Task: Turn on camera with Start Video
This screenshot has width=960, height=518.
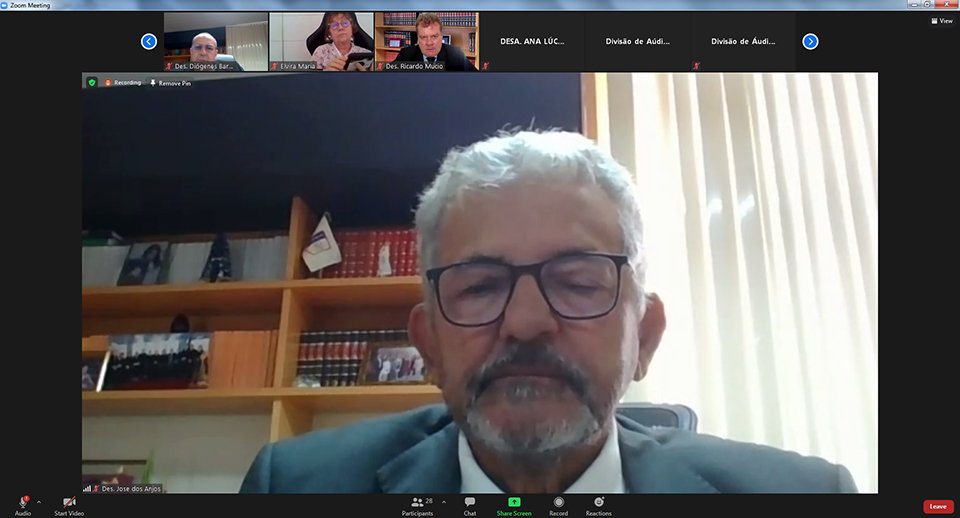Action: (69, 505)
